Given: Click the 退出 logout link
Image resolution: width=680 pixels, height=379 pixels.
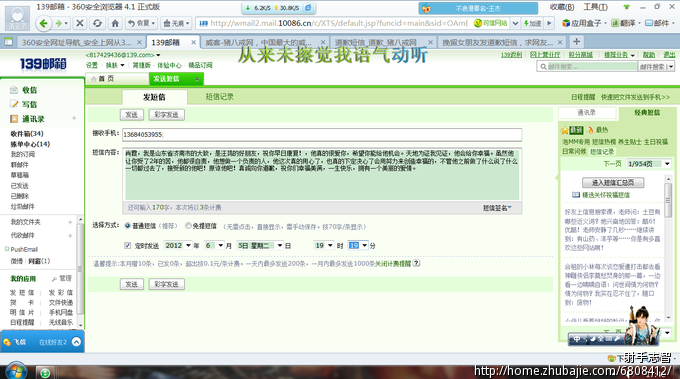Looking at the screenshot, I should coord(669,55).
